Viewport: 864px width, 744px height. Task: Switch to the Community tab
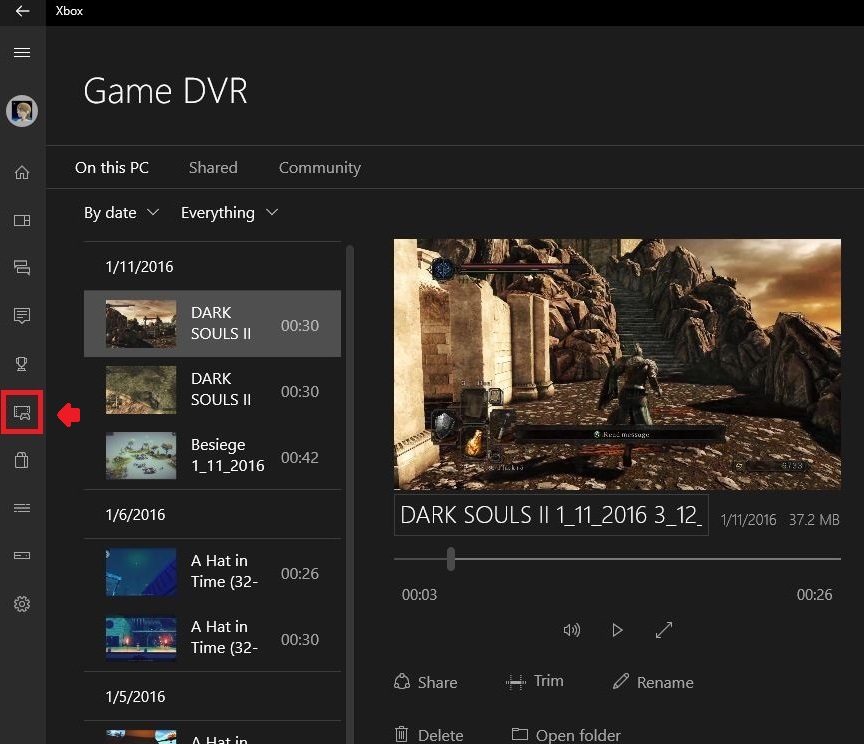coord(320,168)
